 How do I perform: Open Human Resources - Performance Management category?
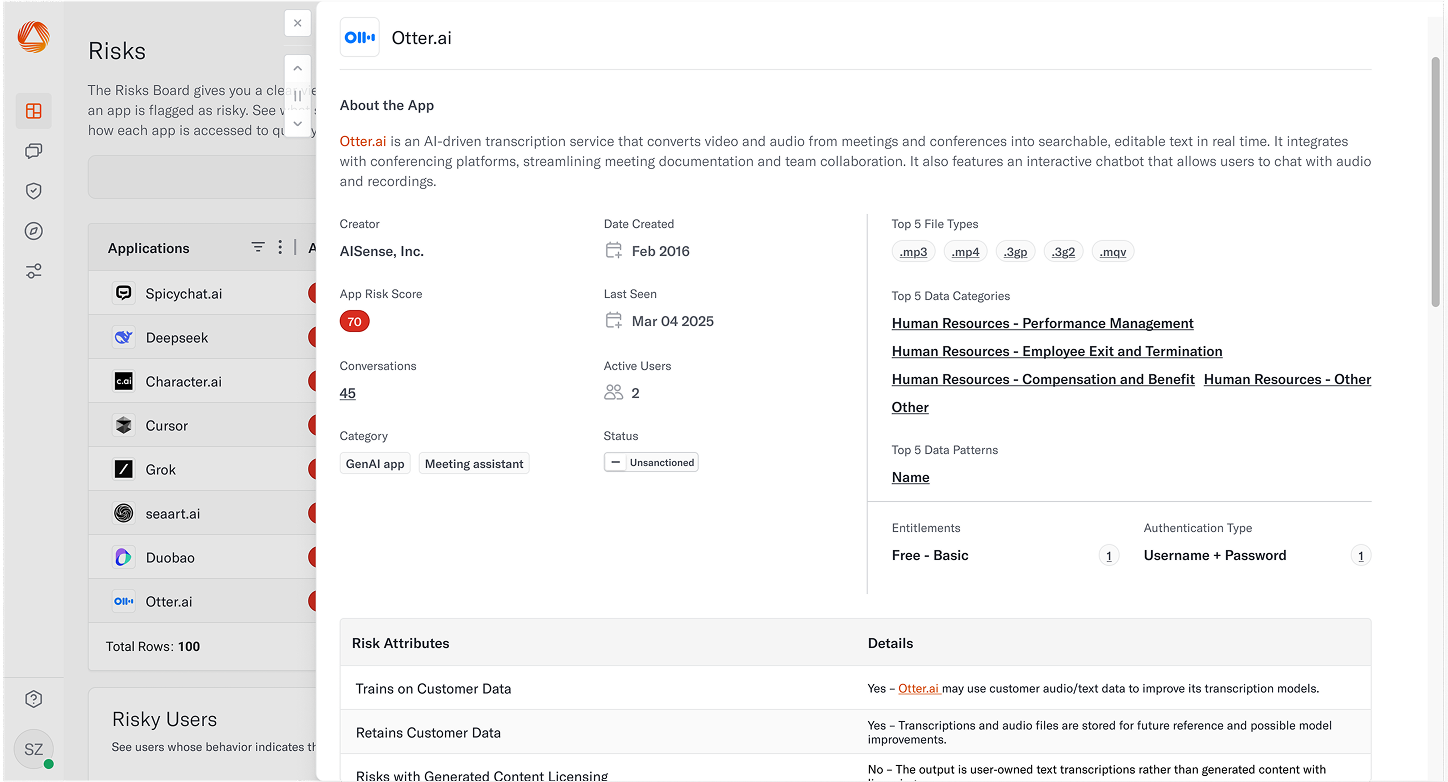point(1043,323)
